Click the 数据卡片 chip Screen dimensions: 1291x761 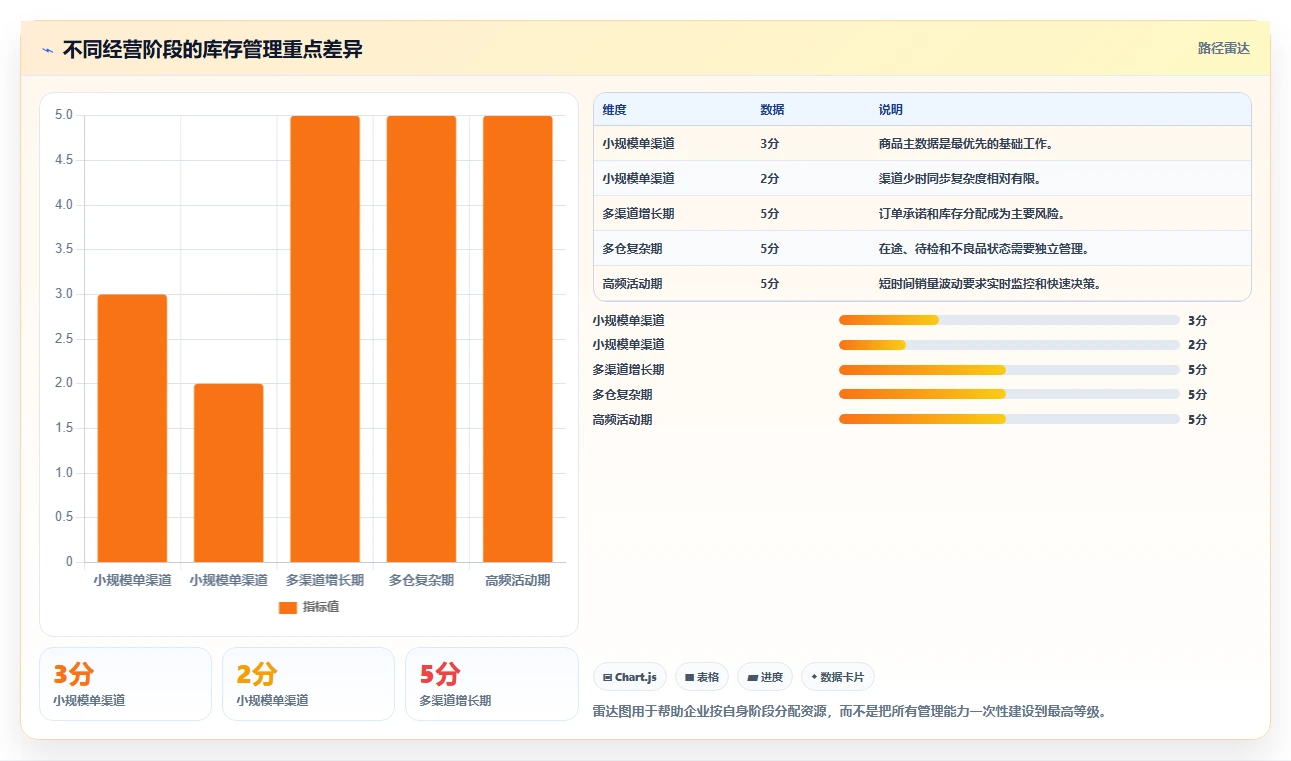(x=838, y=677)
